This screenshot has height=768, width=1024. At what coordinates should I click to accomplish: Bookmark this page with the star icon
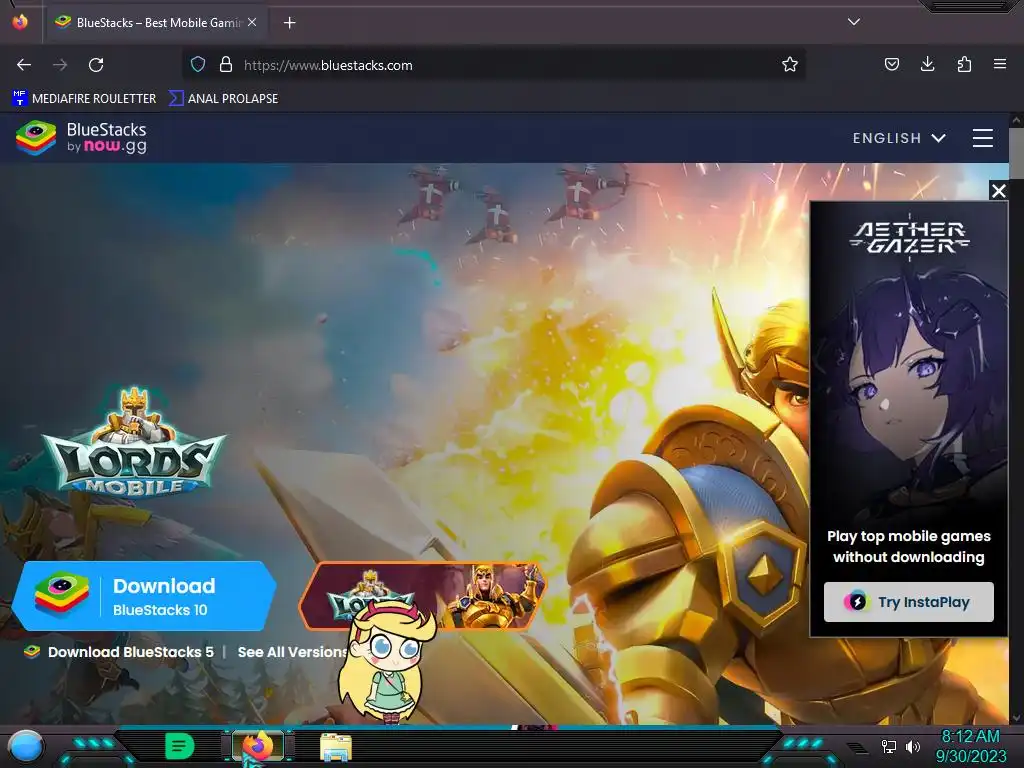click(790, 65)
